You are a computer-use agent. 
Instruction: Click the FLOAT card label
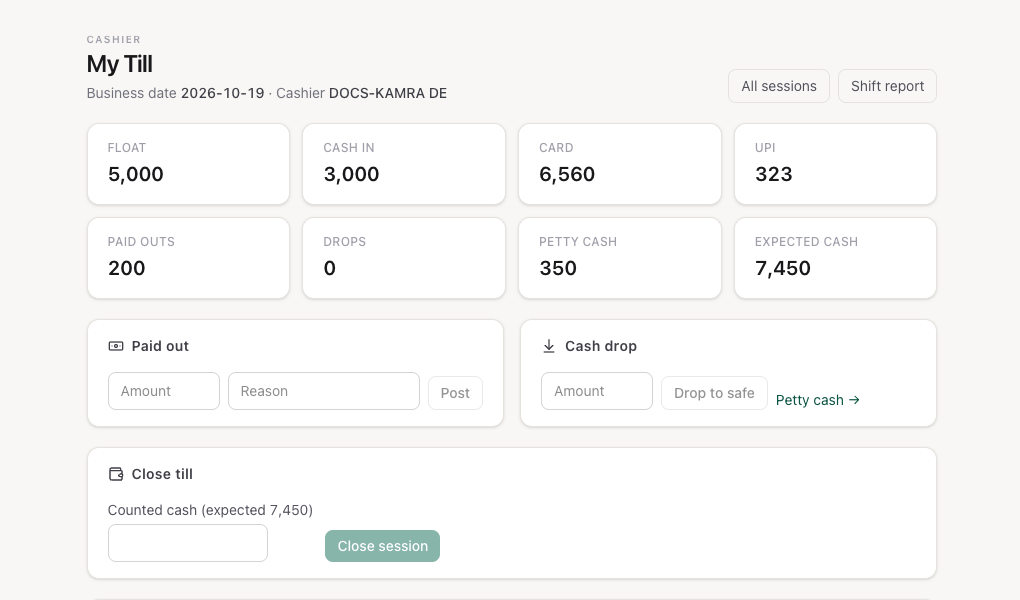[x=127, y=148]
